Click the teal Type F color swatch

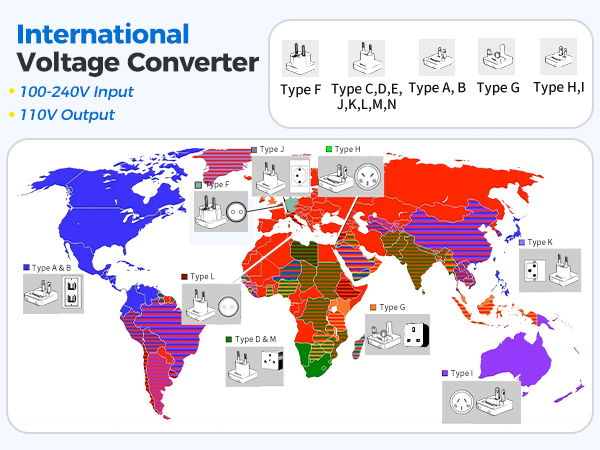[x=198, y=185]
